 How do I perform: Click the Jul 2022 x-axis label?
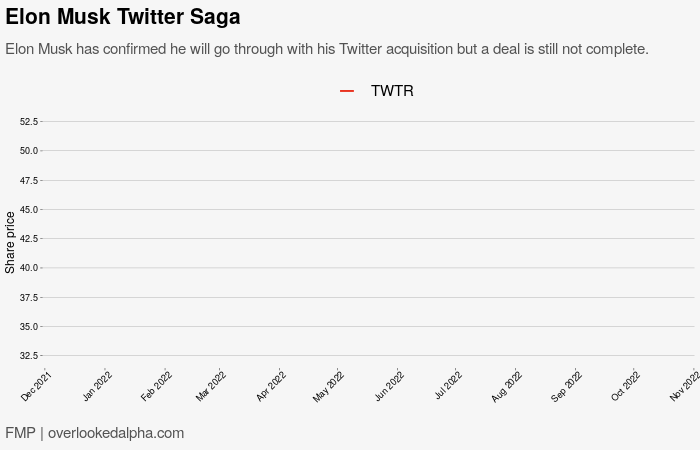click(447, 386)
